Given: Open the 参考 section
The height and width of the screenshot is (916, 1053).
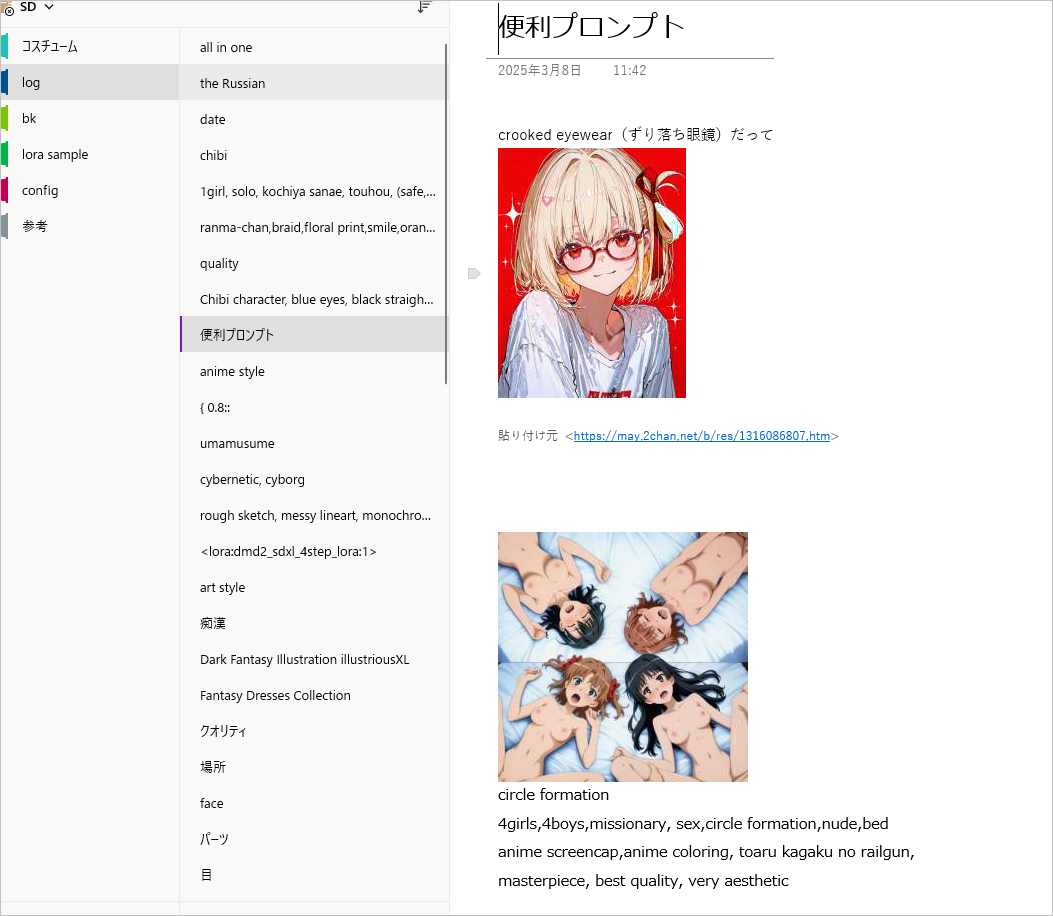Looking at the screenshot, I should [x=35, y=226].
